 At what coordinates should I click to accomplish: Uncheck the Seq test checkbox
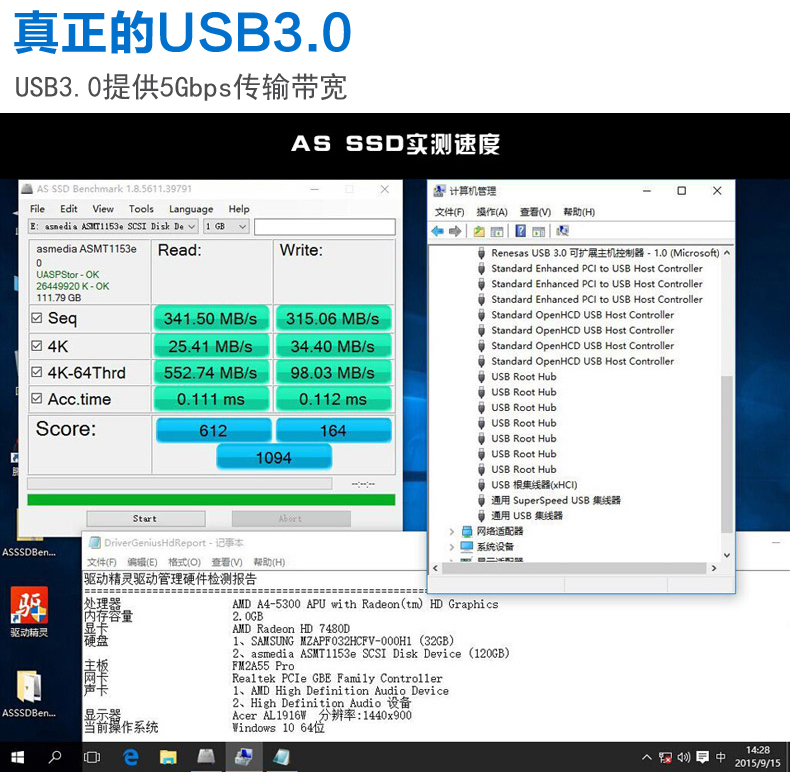pyautogui.click(x=37, y=318)
